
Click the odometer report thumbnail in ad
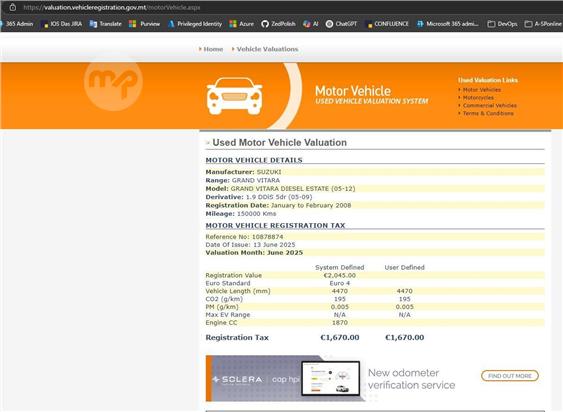tap(330, 378)
